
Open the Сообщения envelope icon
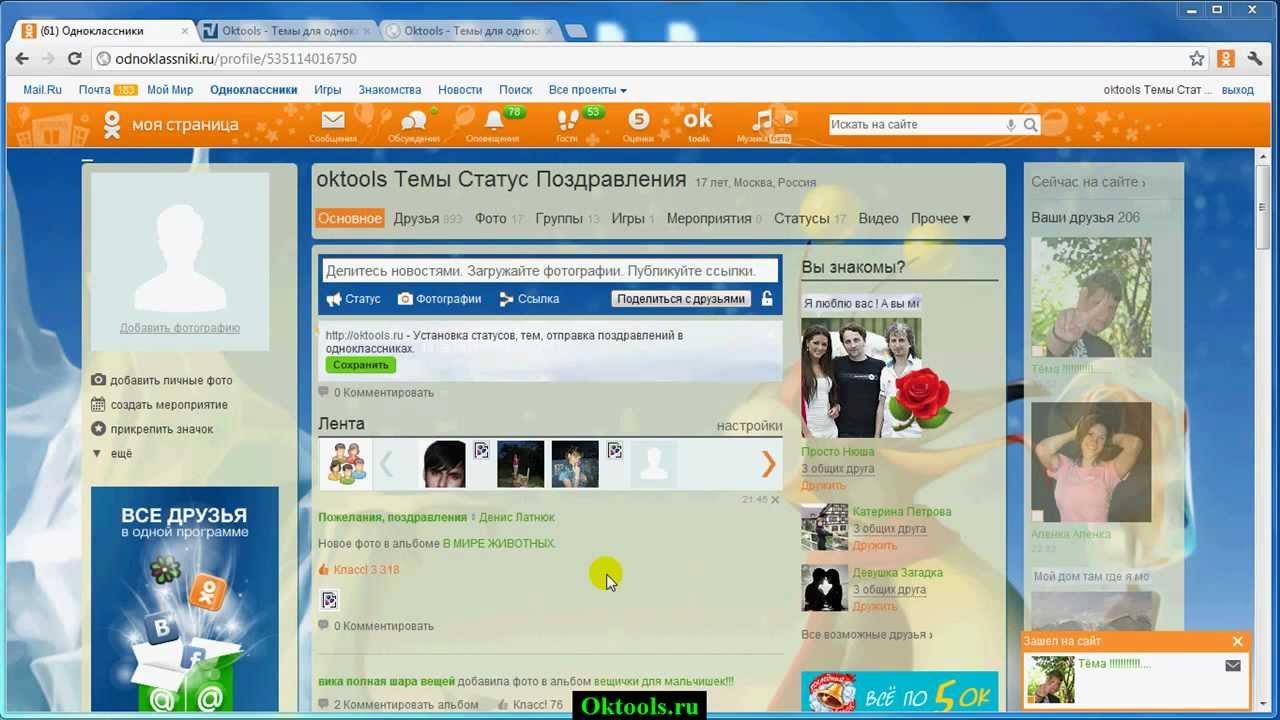(333, 120)
